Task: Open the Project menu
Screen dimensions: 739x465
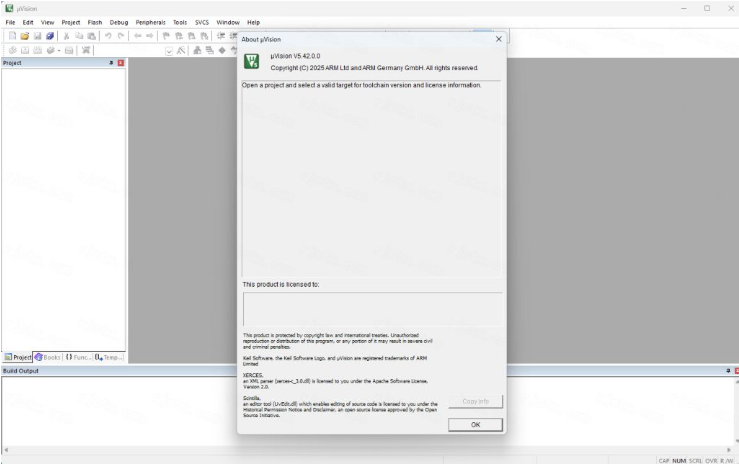Action: click(71, 22)
